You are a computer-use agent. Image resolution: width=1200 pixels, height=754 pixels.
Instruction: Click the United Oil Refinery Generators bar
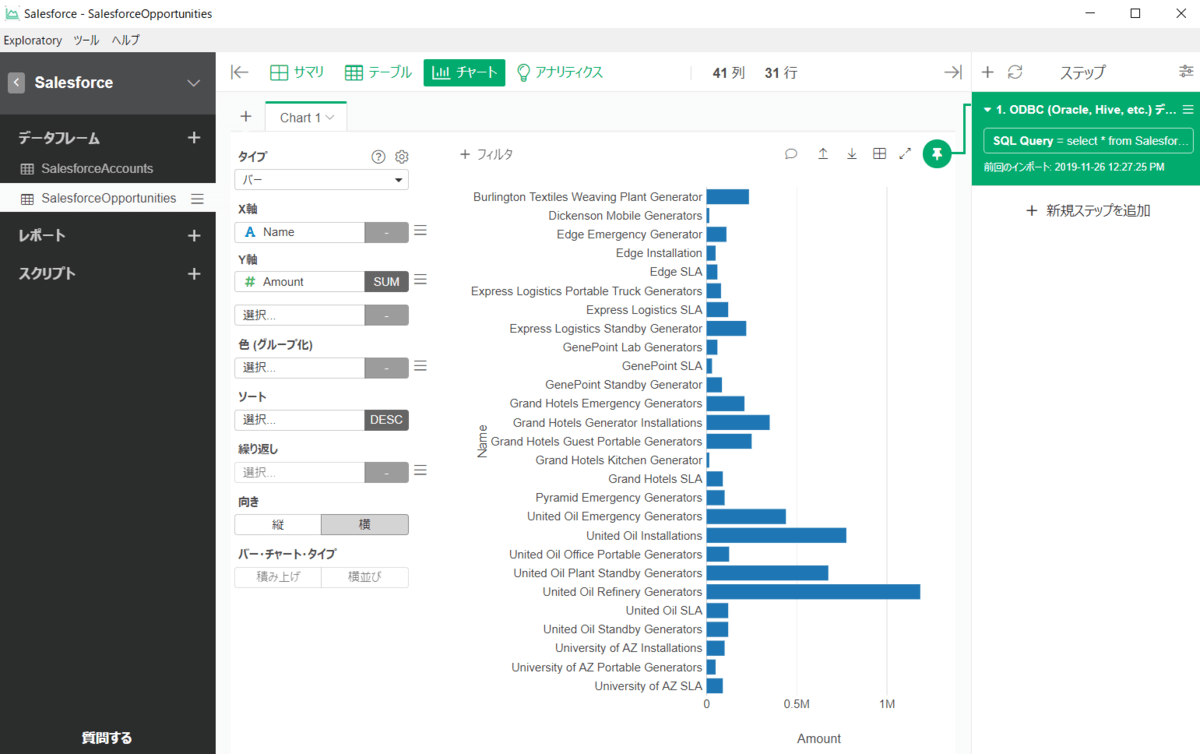[813, 592]
